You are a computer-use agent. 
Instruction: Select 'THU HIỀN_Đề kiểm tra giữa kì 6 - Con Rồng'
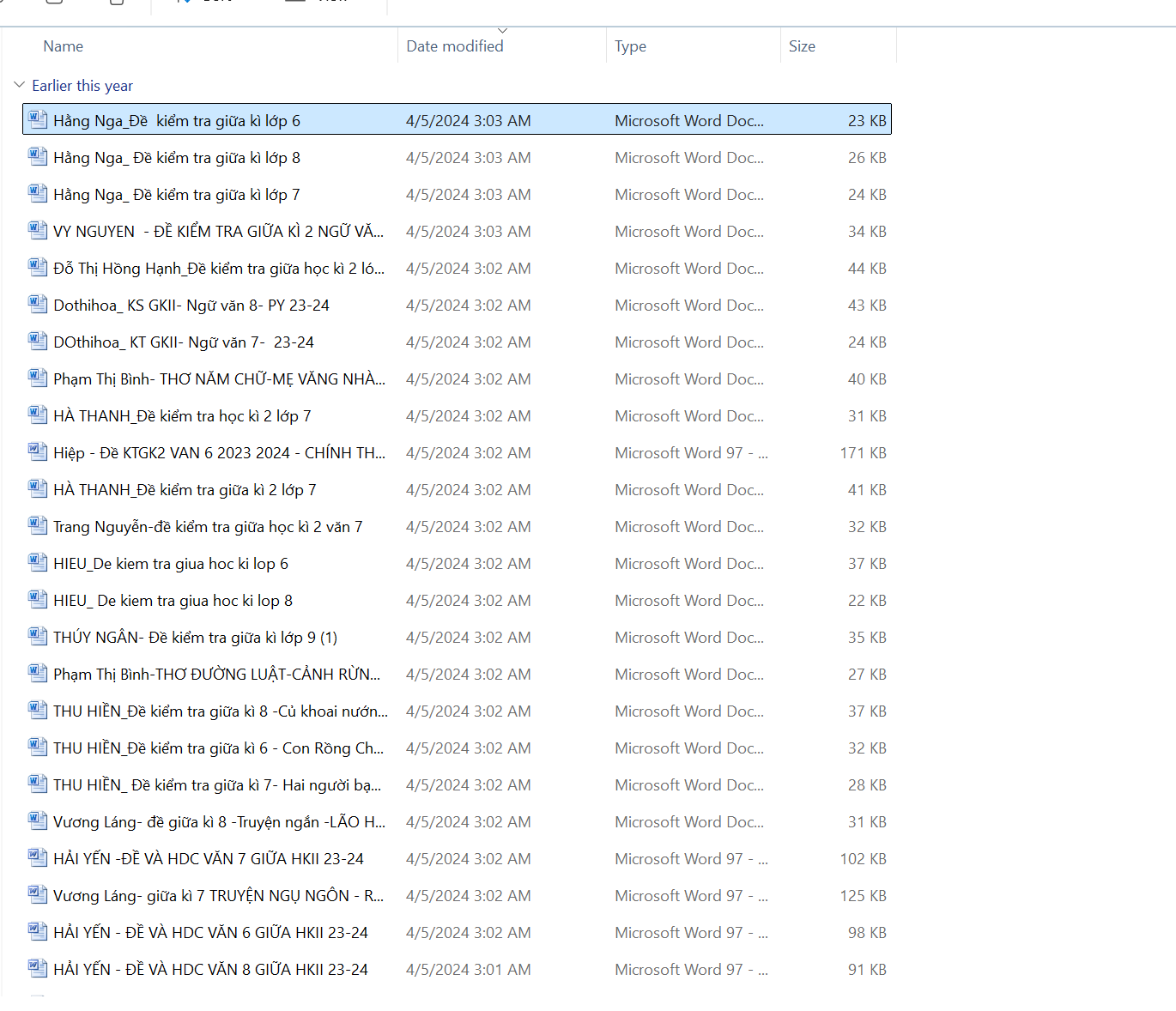(x=219, y=748)
